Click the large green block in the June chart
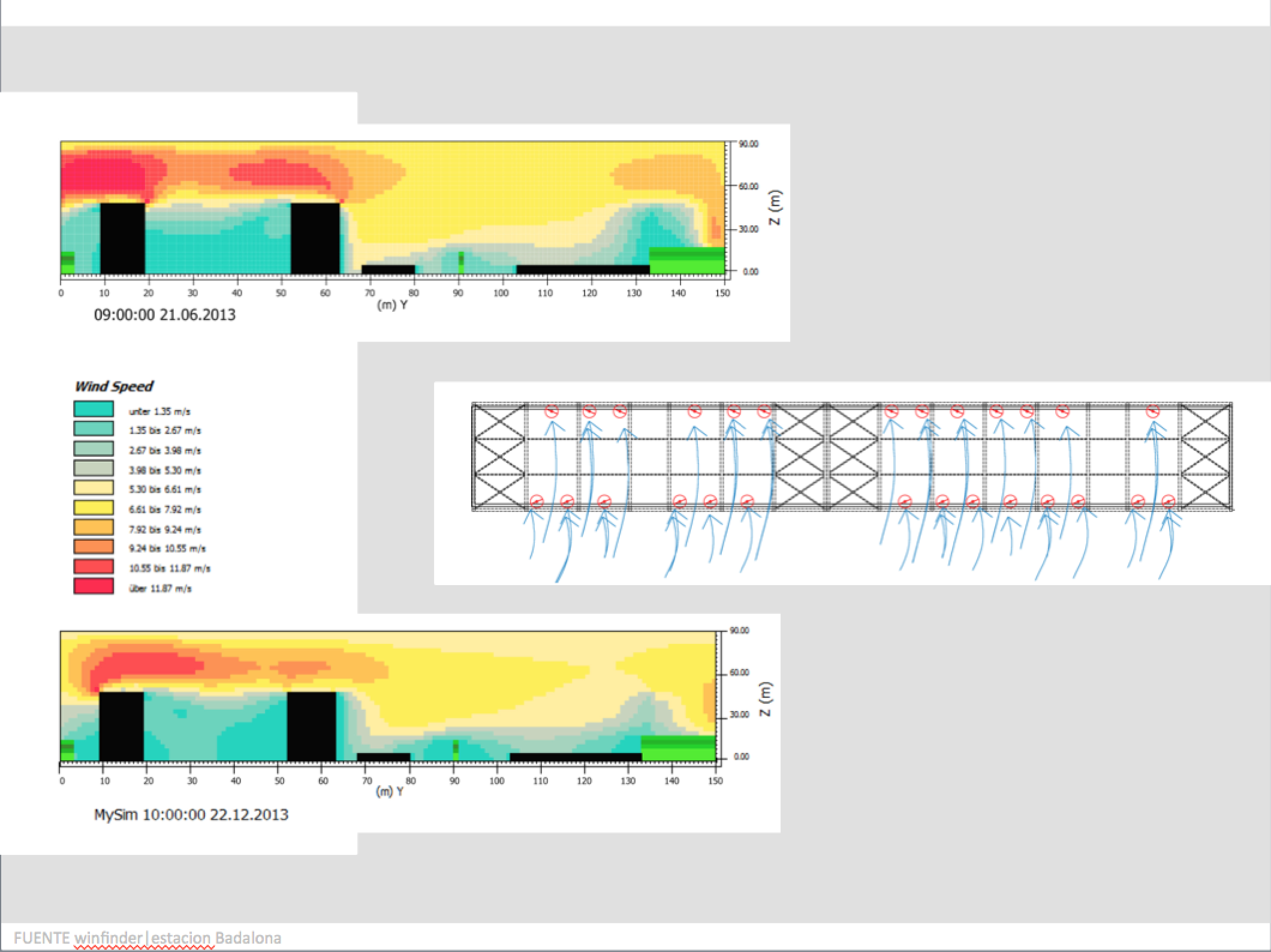Screen dimensions: 1271x952 click(686, 260)
